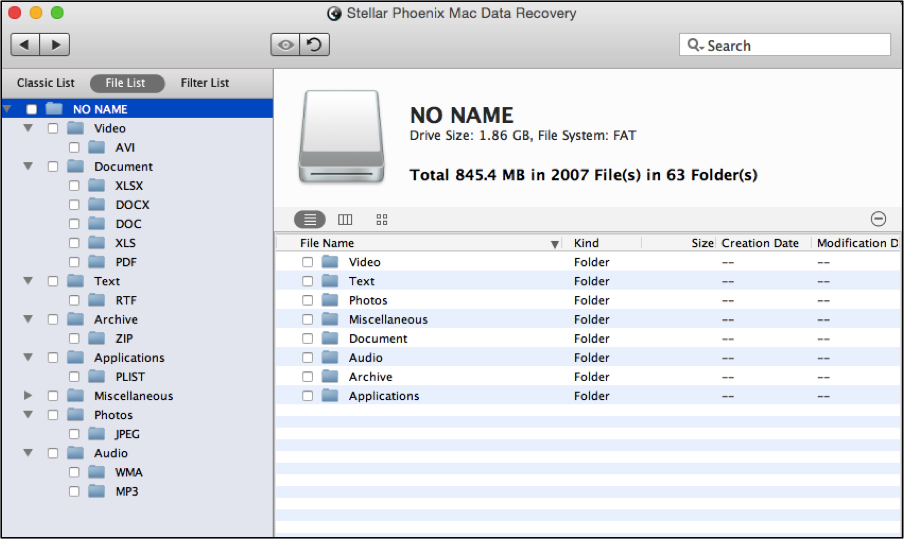Click the Miscellaneous folder icon in file table

click(x=330, y=319)
